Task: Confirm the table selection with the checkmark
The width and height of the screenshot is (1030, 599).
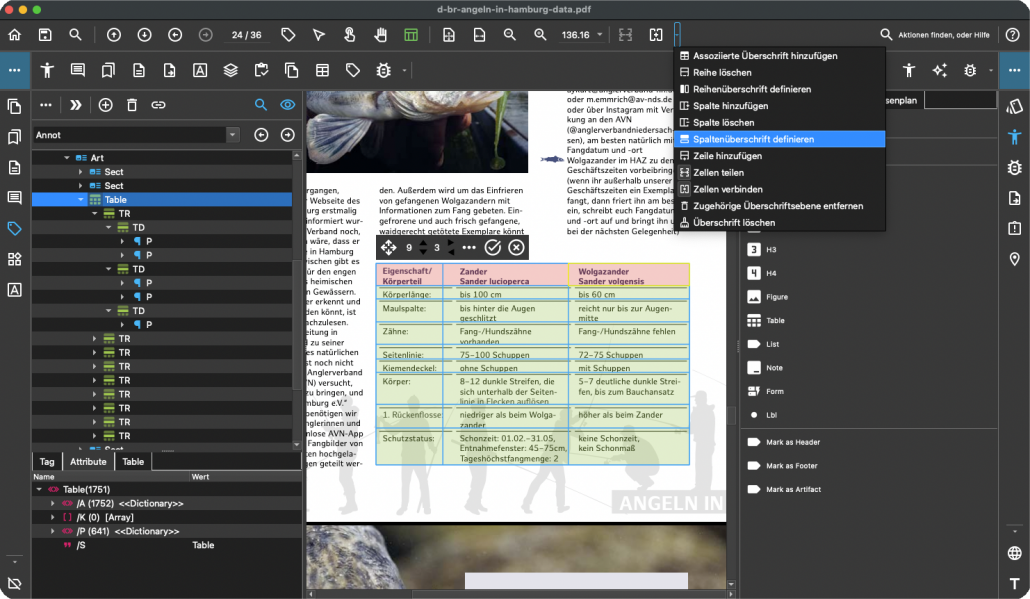Action: tap(492, 247)
